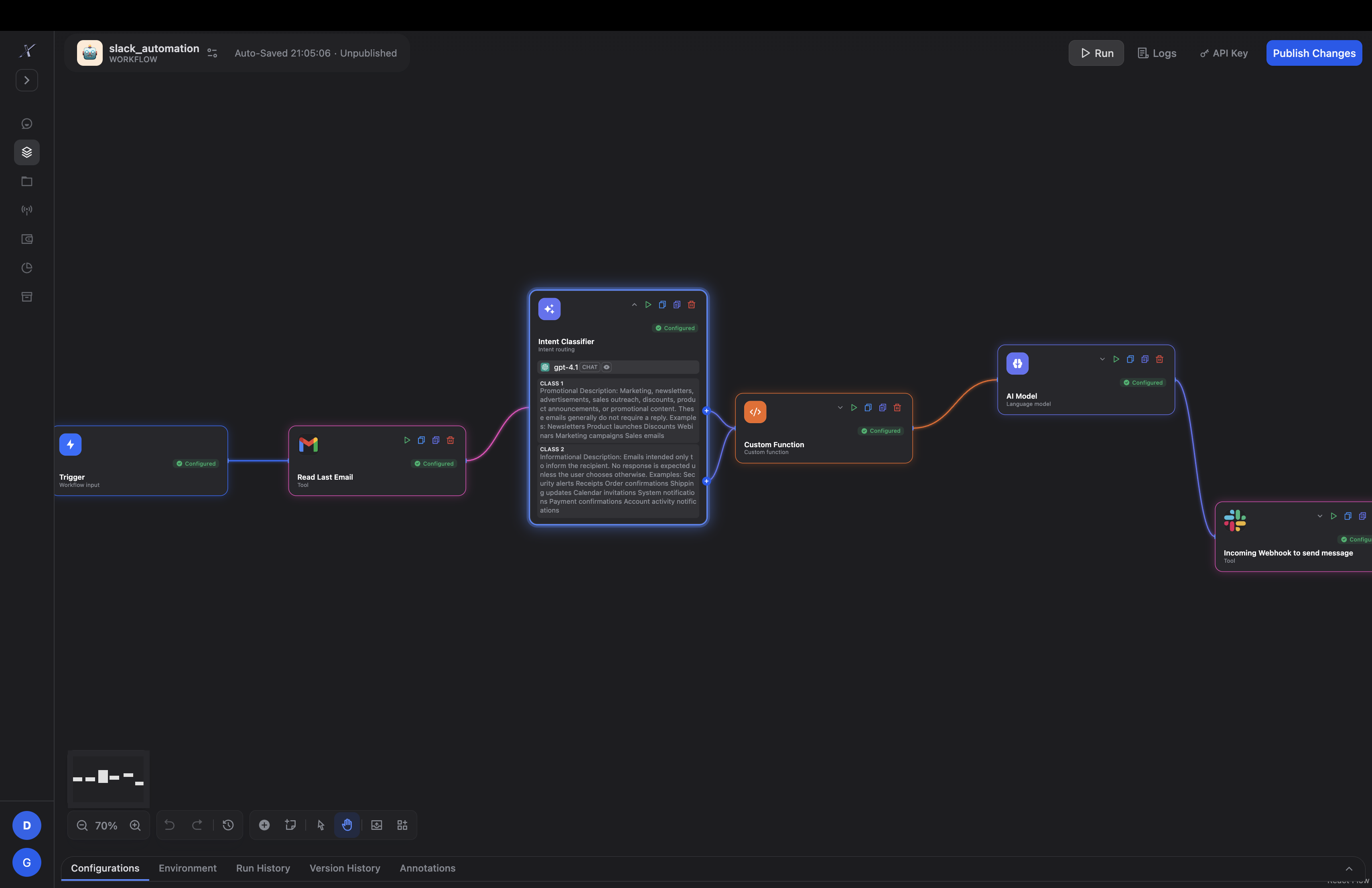This screenshot has height=888, width=1372.
Task: Select the pointer selection tool
Action: coord(321,825)
